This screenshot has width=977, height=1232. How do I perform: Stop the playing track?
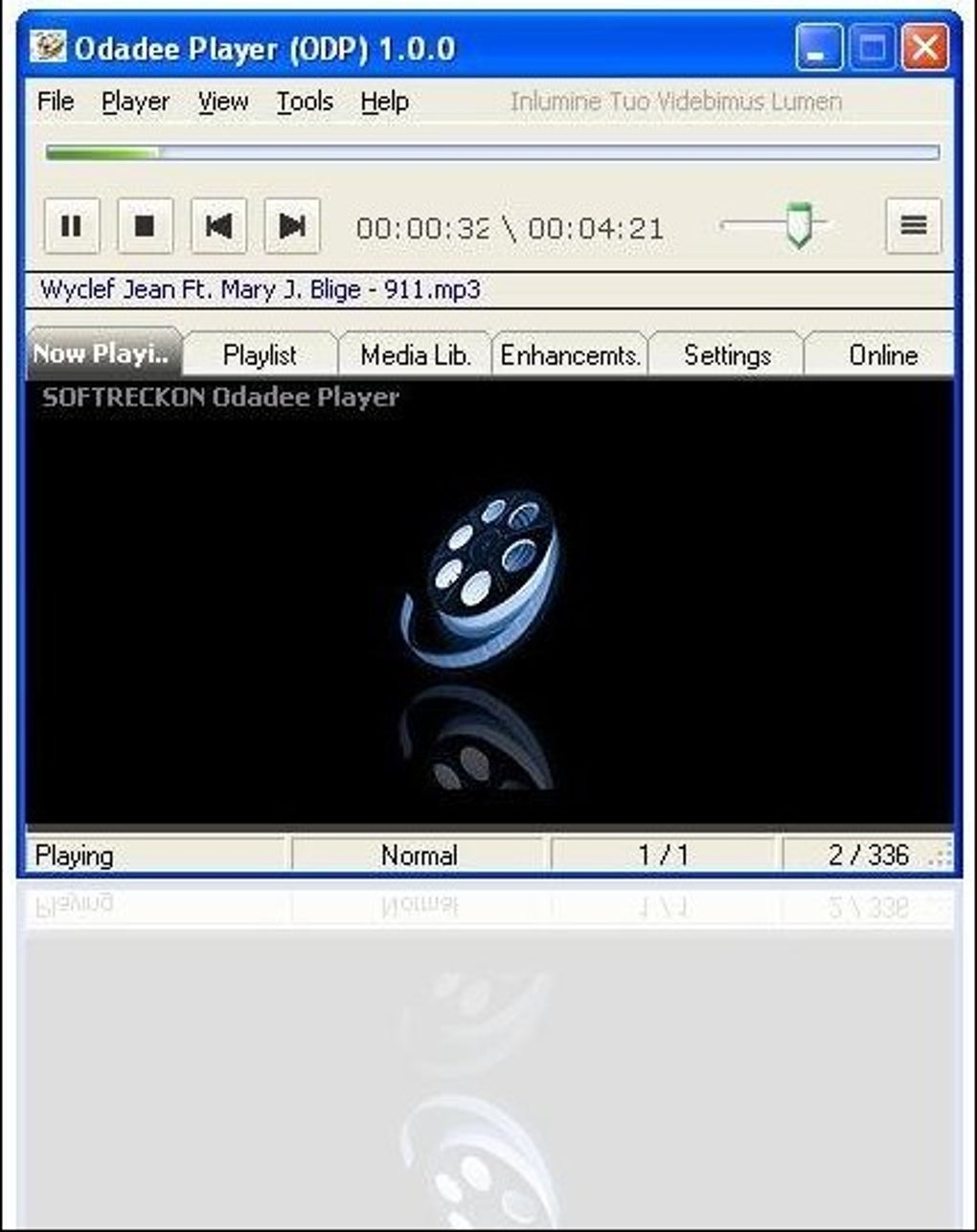pos(146,226)
